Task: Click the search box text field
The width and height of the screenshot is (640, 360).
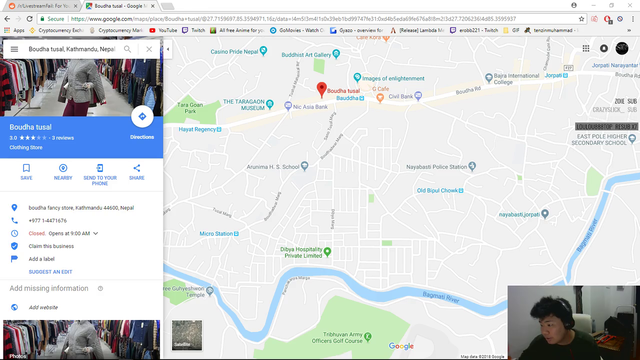Action: [x=73, y=49]
